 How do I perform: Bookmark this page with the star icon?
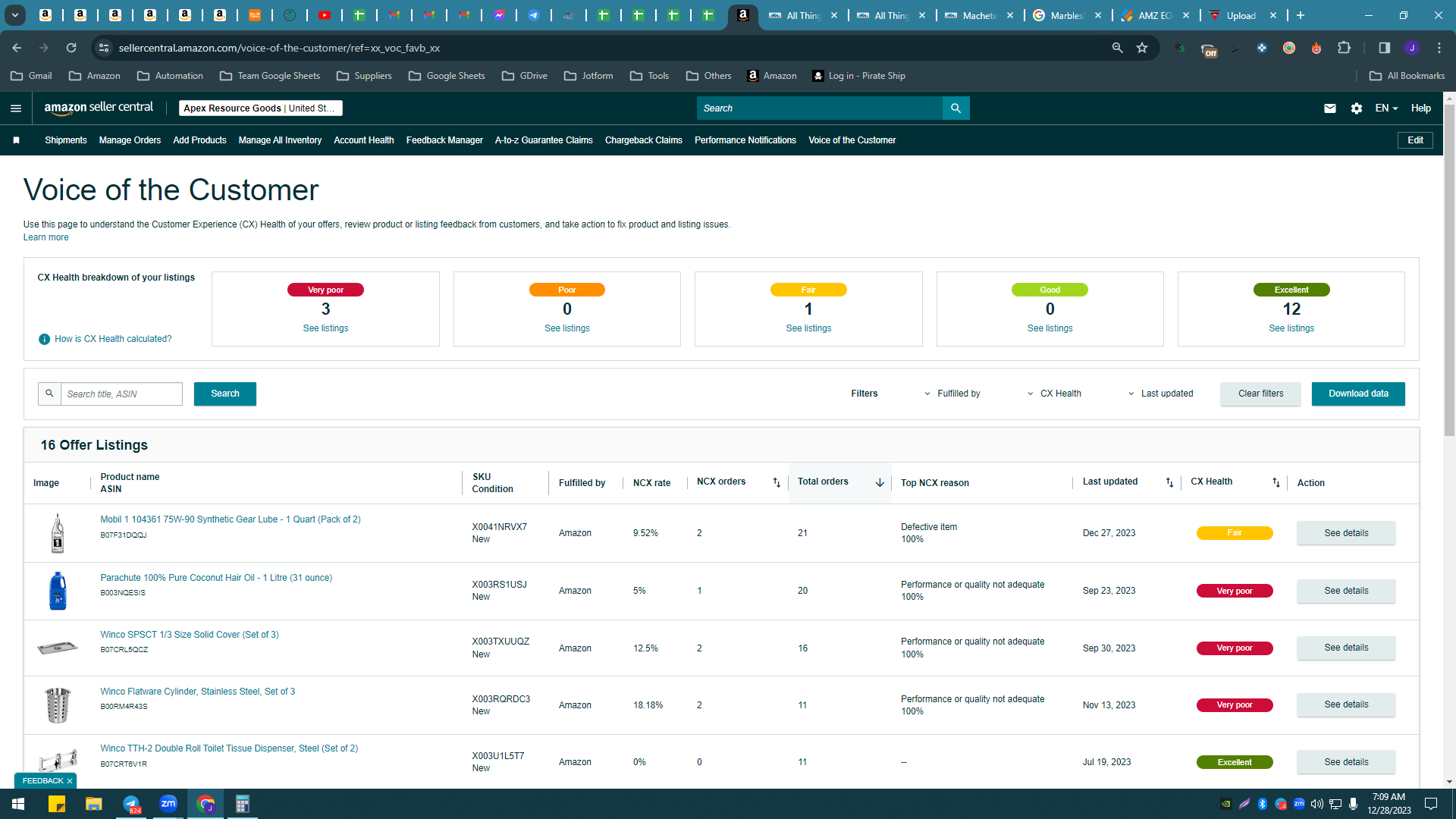[1141, 48]
